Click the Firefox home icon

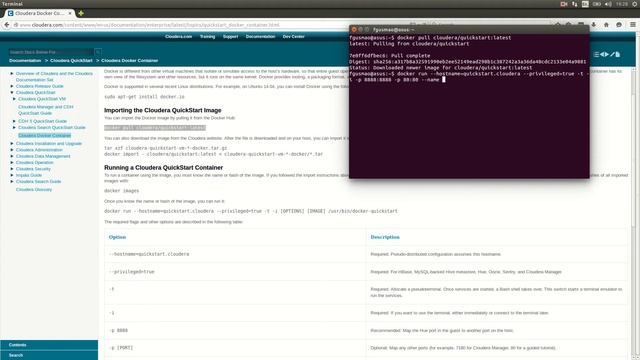tap(606, 25)
